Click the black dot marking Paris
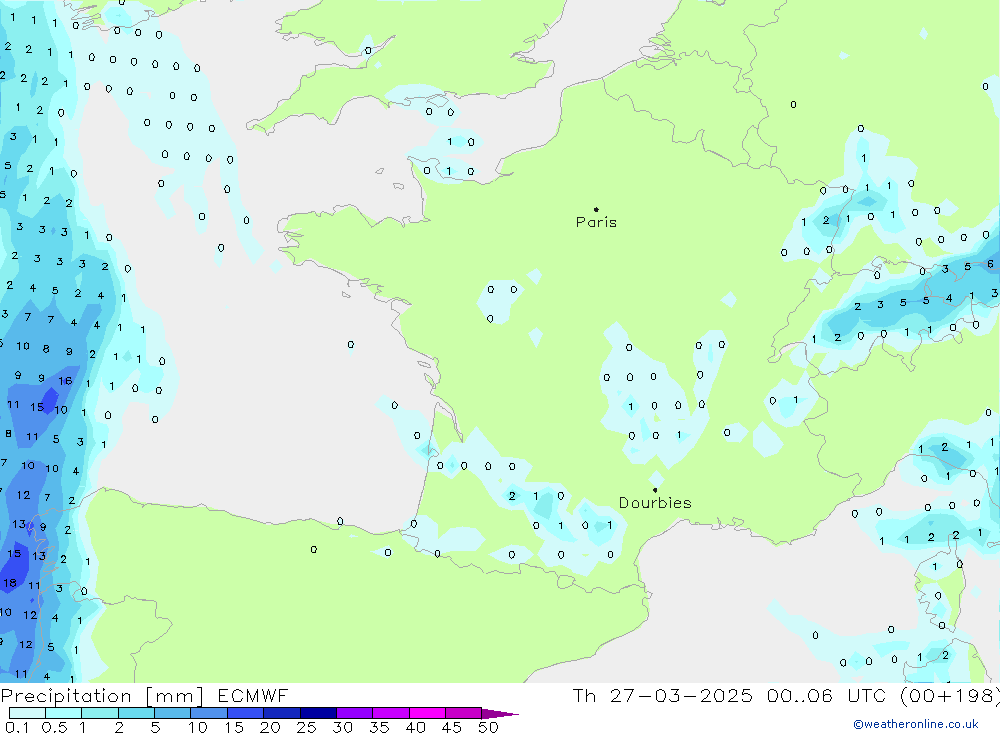1000x733 pixels. [x=596, y=209]
